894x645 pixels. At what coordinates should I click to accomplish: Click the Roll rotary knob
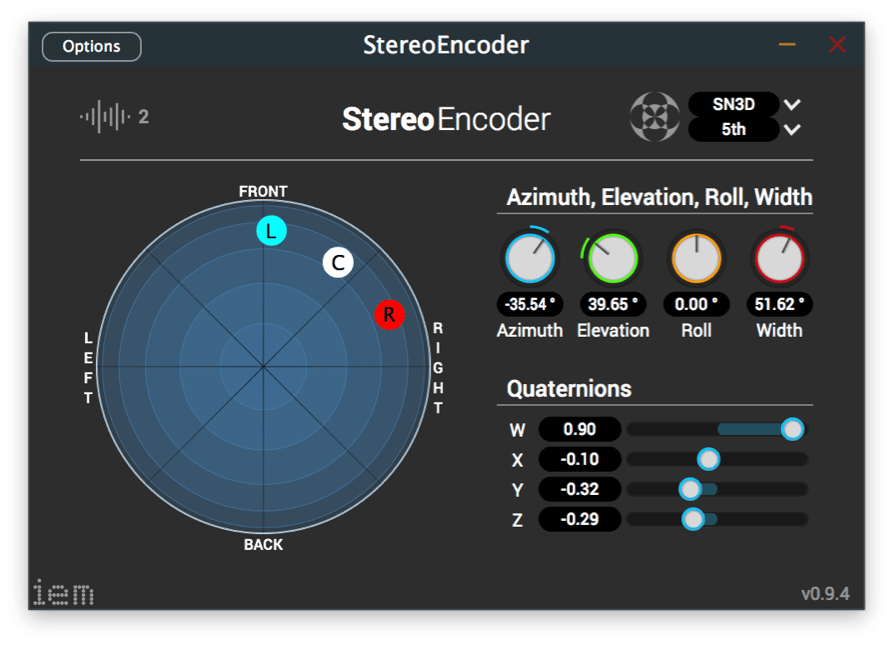[x=696, y=258]
